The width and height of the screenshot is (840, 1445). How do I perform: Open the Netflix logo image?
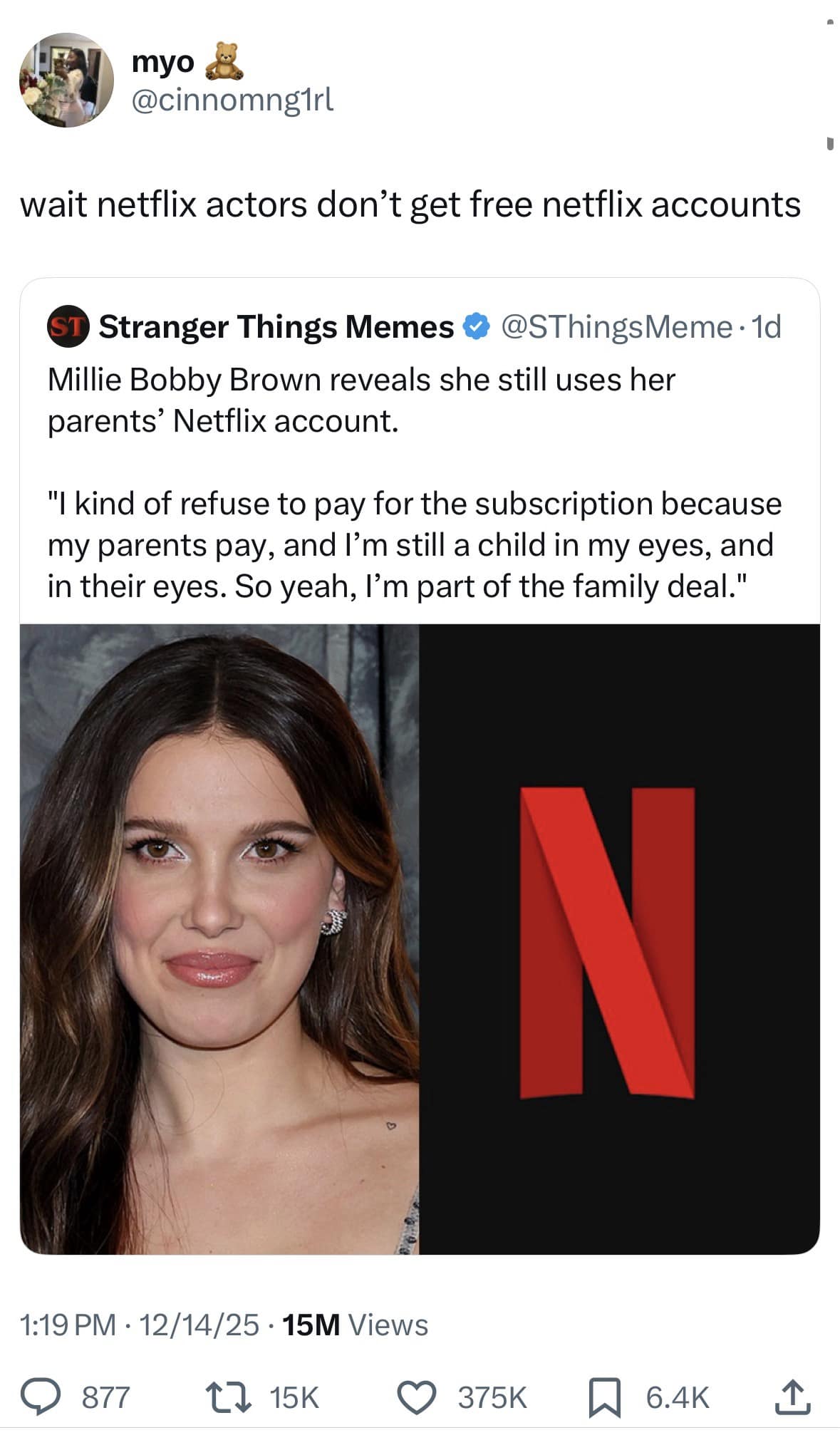(619, 938)
